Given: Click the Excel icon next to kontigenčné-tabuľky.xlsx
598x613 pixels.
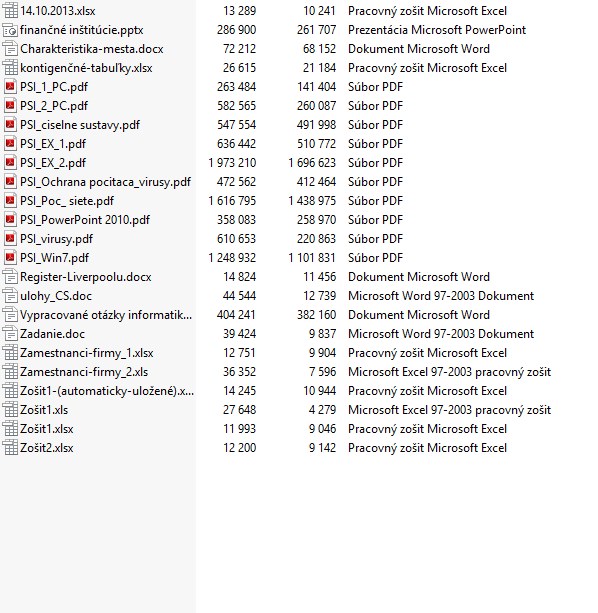Looking at the screenshot, I should 10,68.
